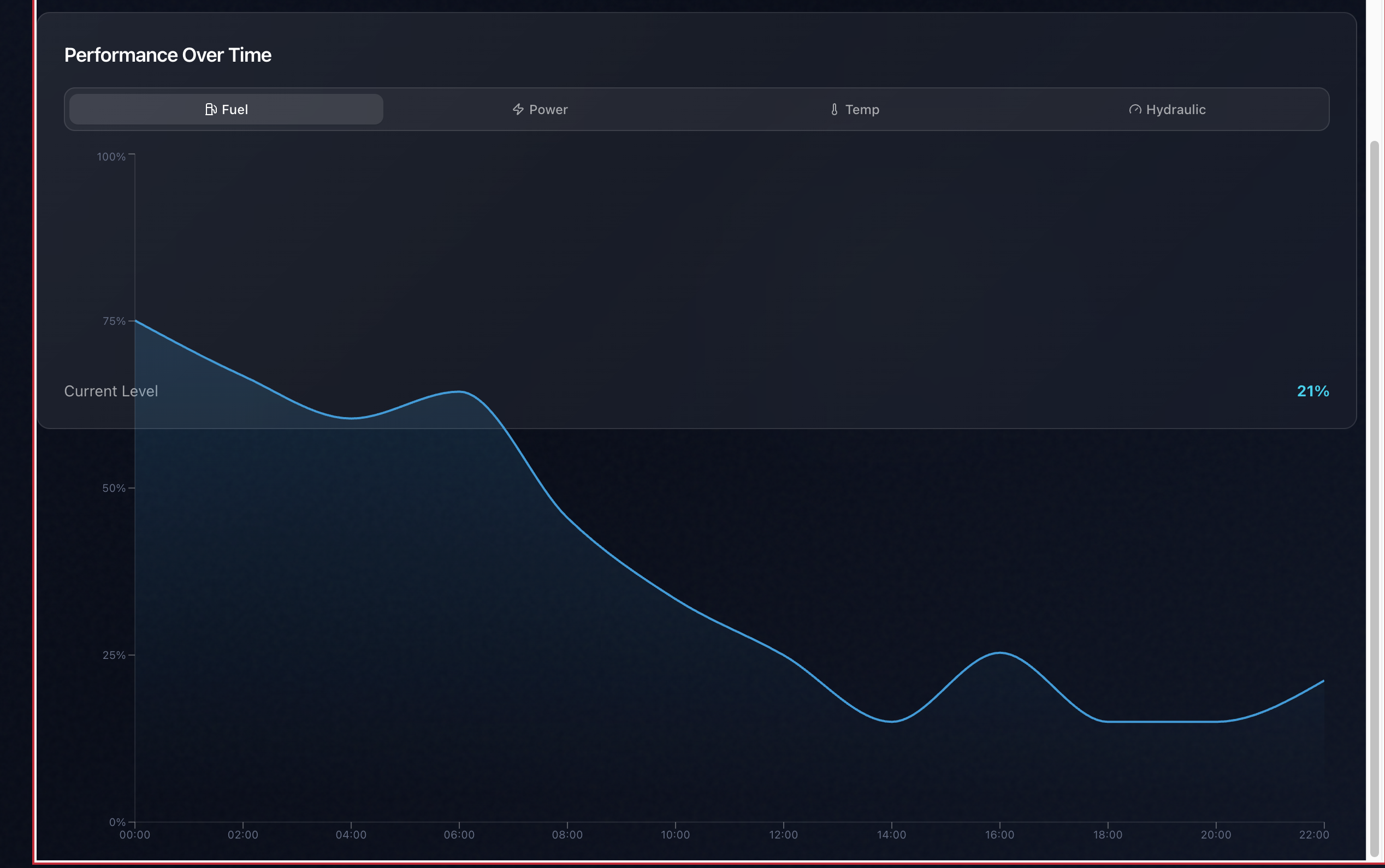Click the 00:00 x-axis label
The width and height of the screenshot is (1385, 868).
click(135, 835)
